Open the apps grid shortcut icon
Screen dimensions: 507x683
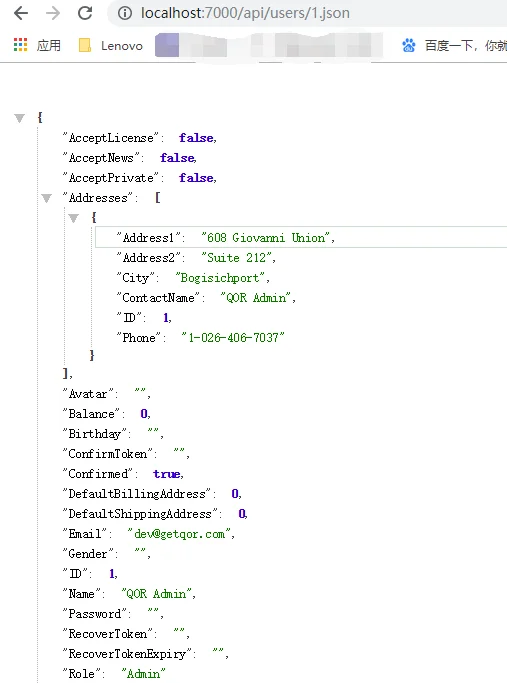coord(20,45)
